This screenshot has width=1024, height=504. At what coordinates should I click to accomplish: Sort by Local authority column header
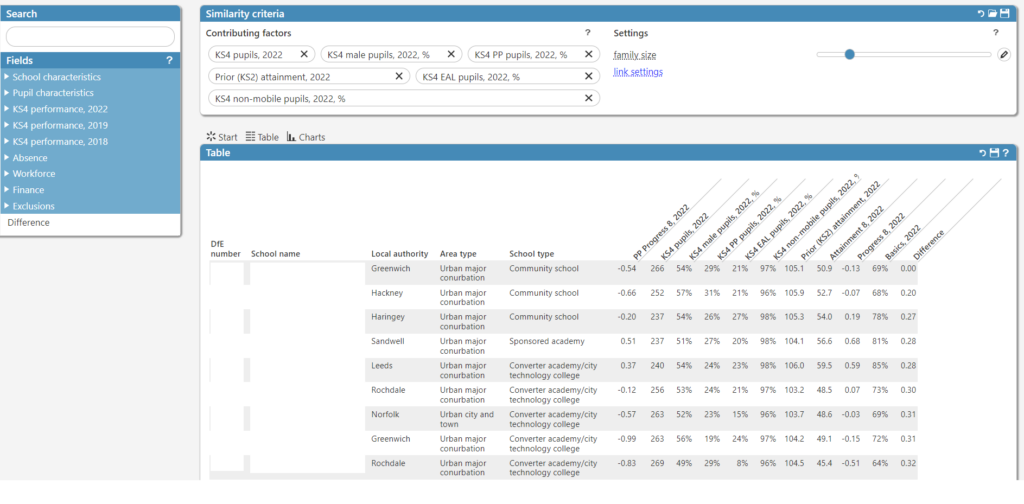coord(400,254)
